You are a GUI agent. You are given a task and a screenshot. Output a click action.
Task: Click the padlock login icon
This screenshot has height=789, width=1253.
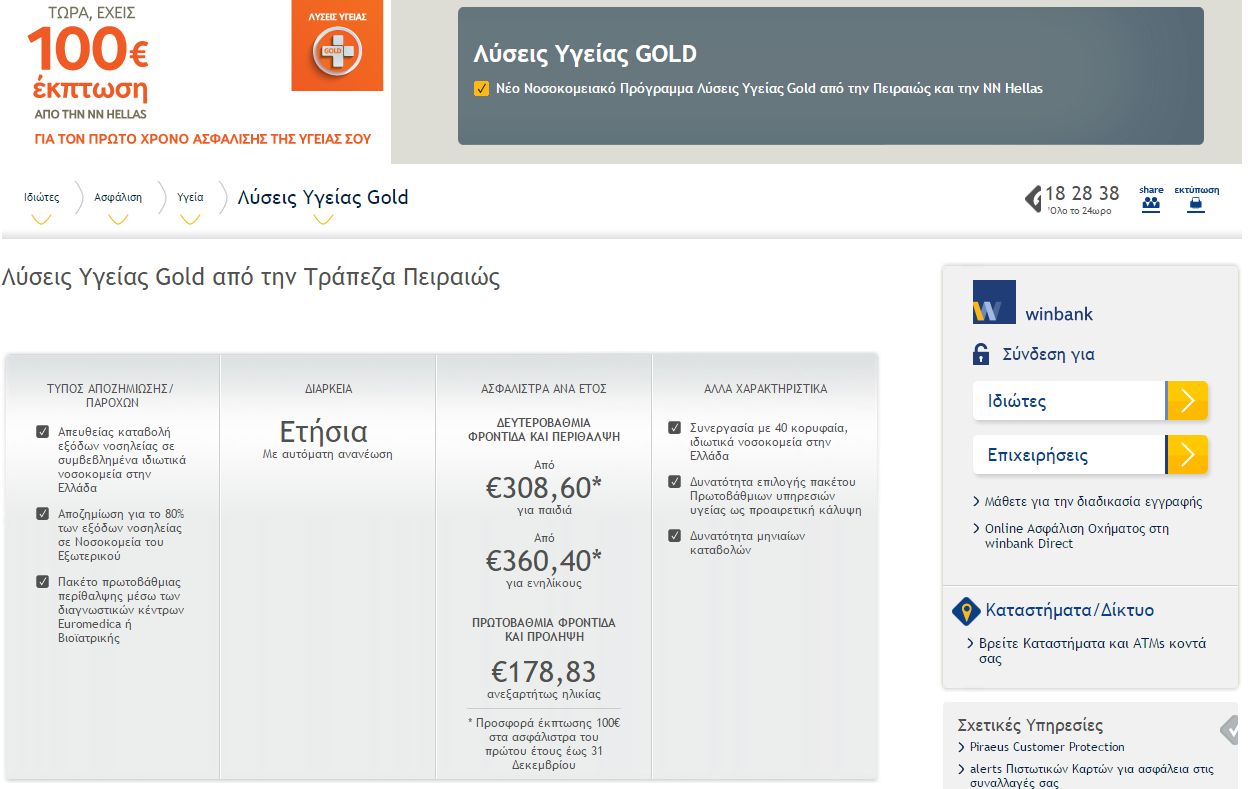point(981,354)
